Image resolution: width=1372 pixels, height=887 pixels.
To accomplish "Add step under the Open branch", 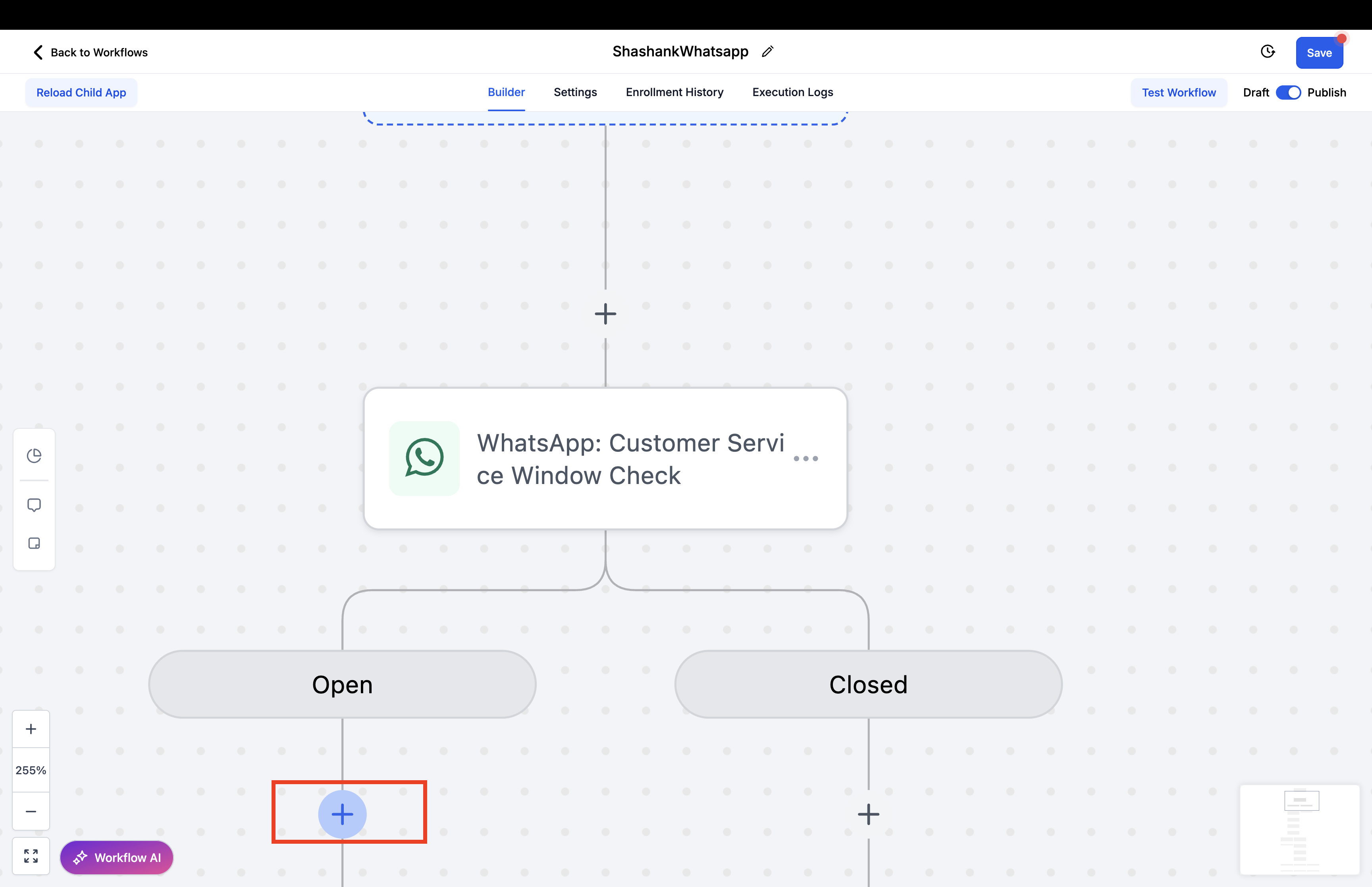I will (342, 814).
